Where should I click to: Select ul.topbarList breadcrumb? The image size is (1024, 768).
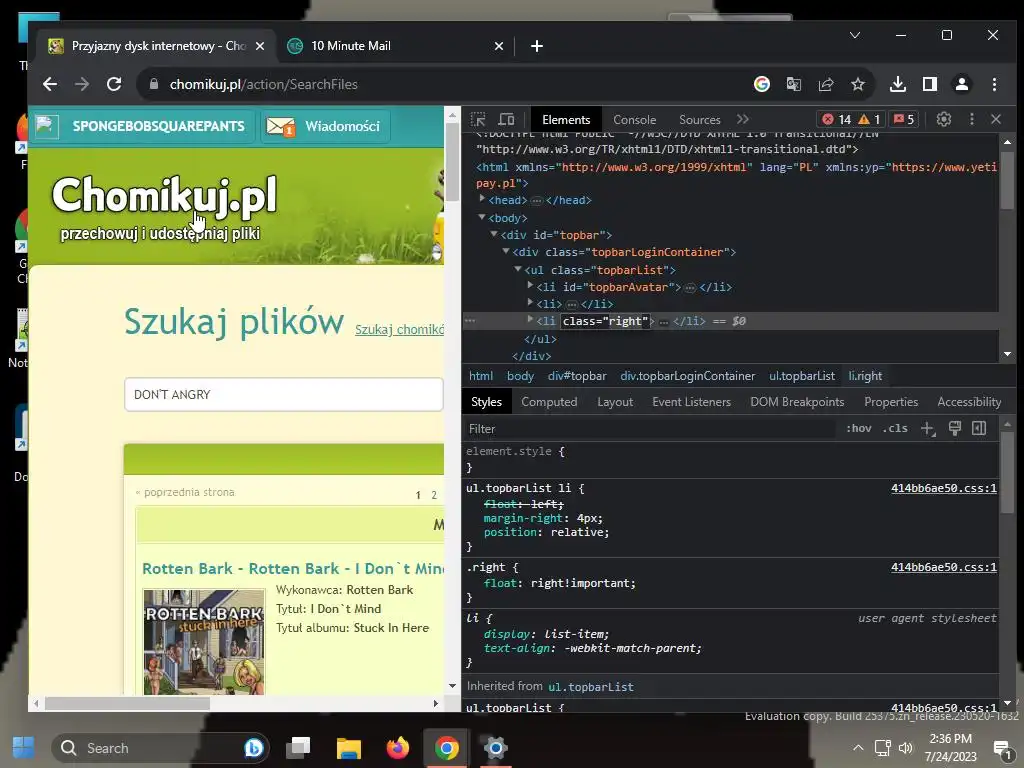(x=802, y=376)
